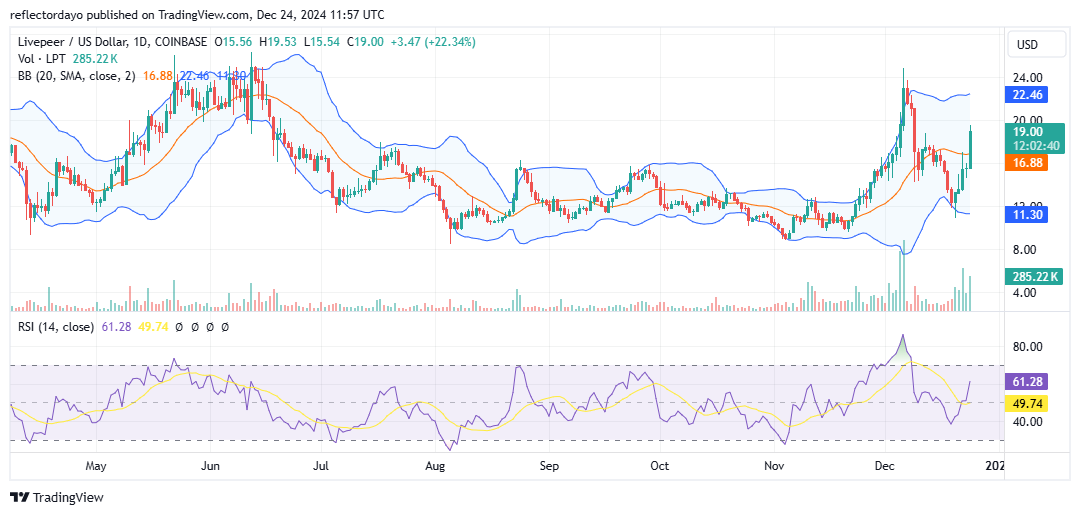This screenshot has width=1080, height=515.
Task: Select the open price O15.56 value
Action: point(235,42)
